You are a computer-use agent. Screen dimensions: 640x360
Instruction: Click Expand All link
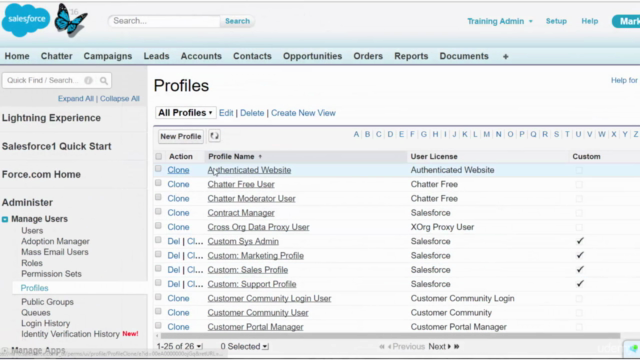point(76,99)
